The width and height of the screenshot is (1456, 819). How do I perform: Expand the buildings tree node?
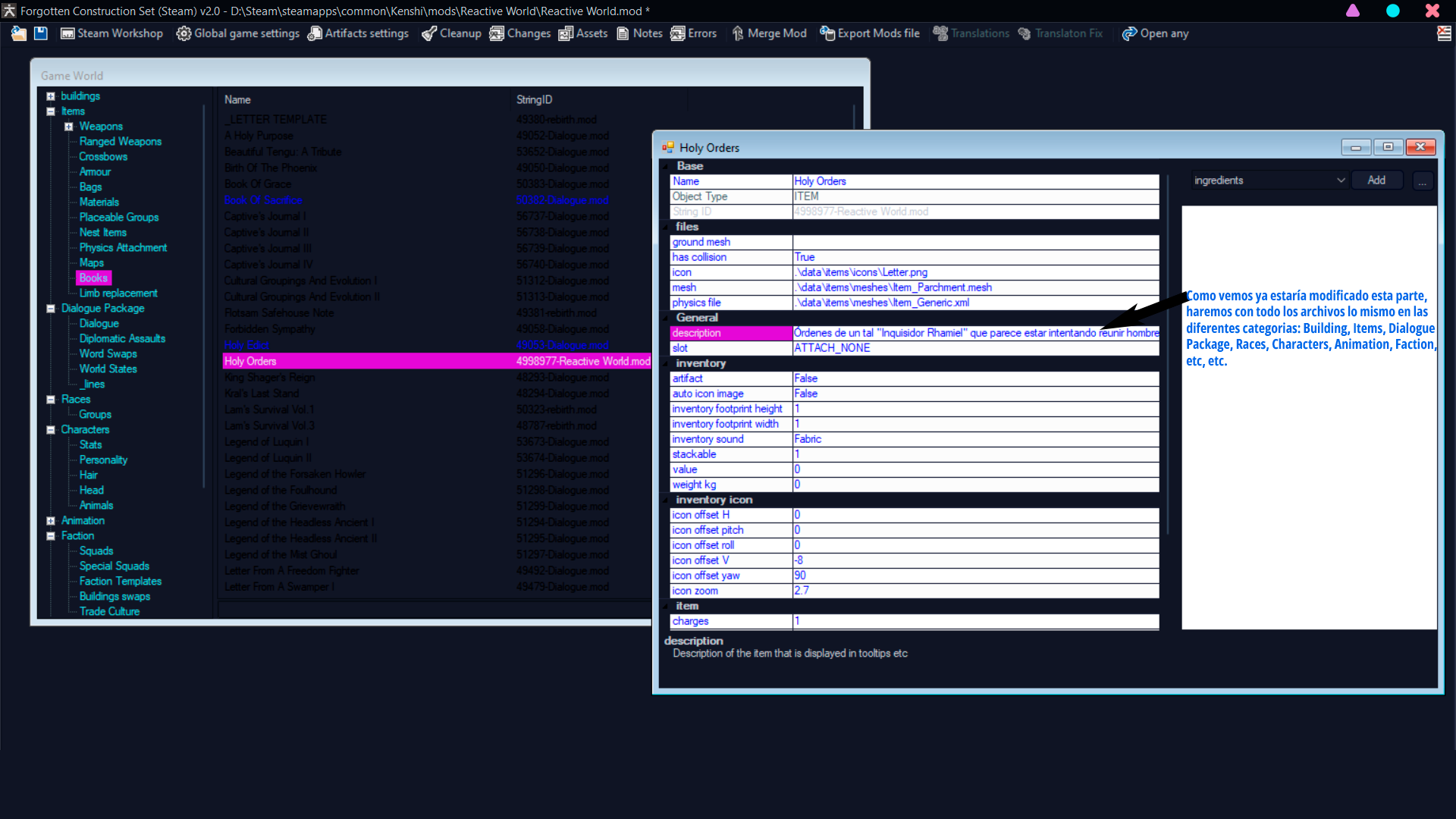pyautogui.click(x=51, y=96)
